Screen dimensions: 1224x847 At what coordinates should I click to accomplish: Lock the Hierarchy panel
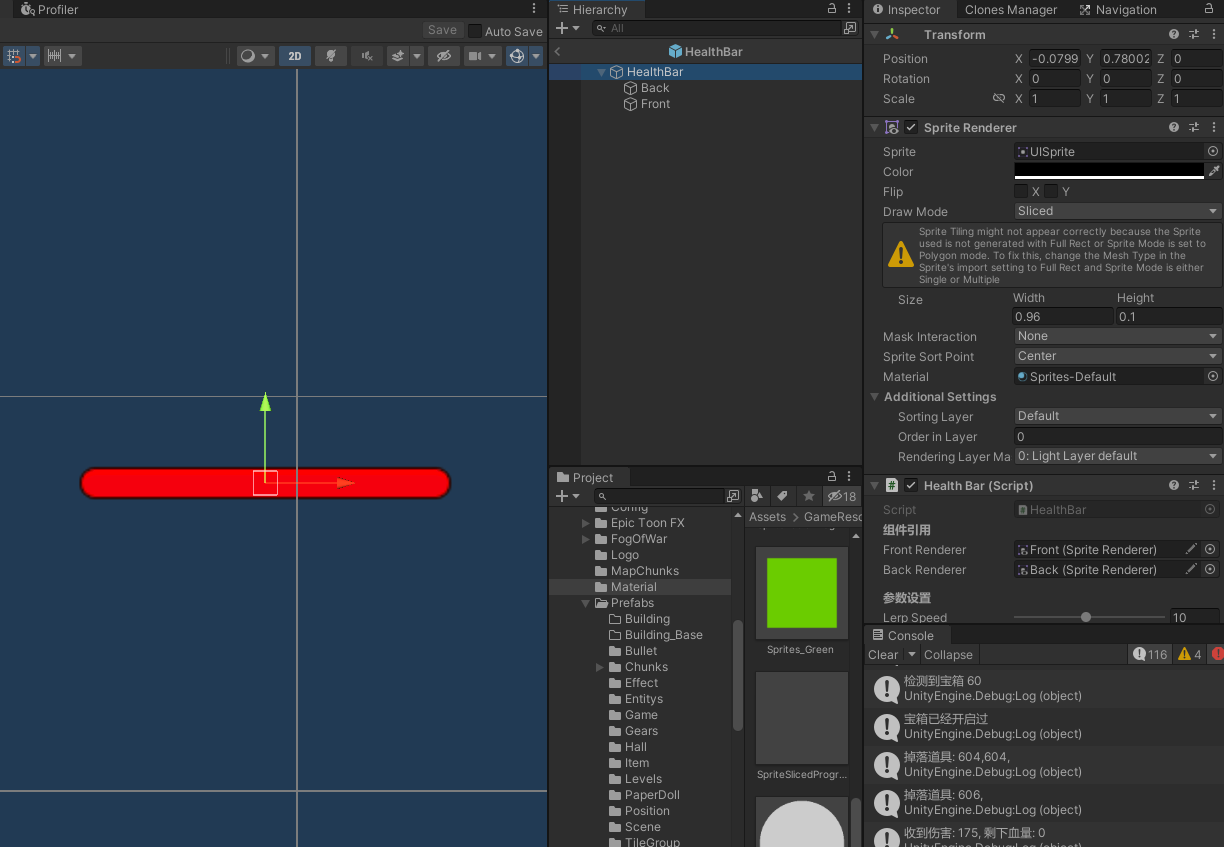(831, 9)
